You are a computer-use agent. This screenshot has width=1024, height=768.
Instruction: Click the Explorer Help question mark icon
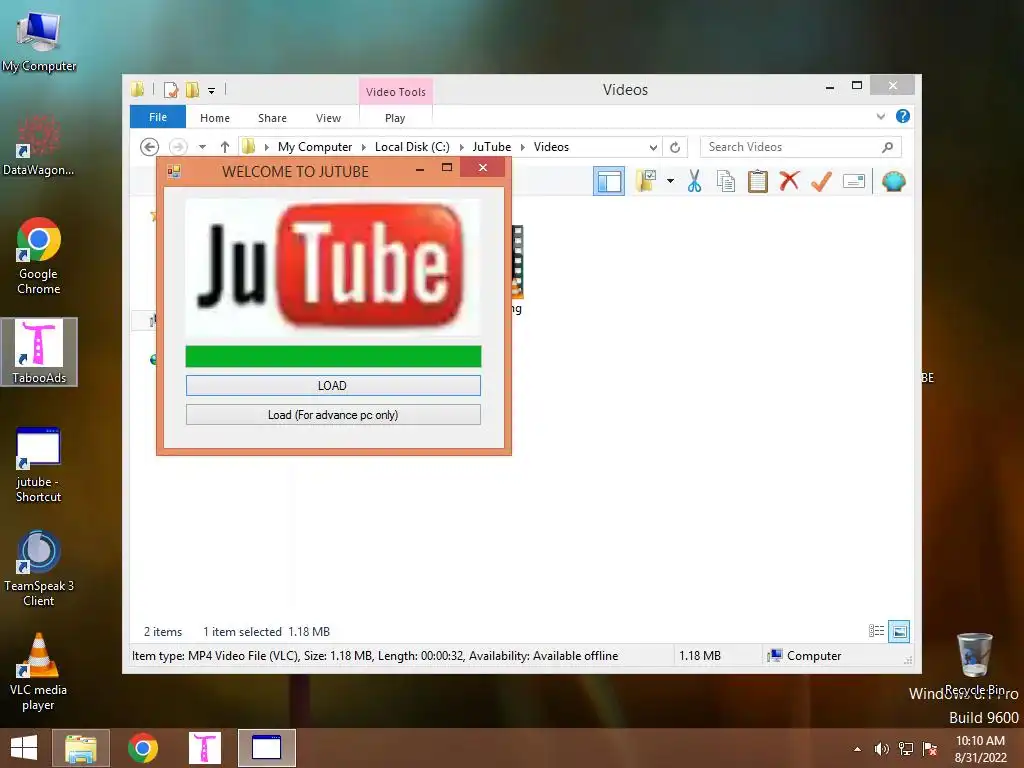click(x=903, y=116)
